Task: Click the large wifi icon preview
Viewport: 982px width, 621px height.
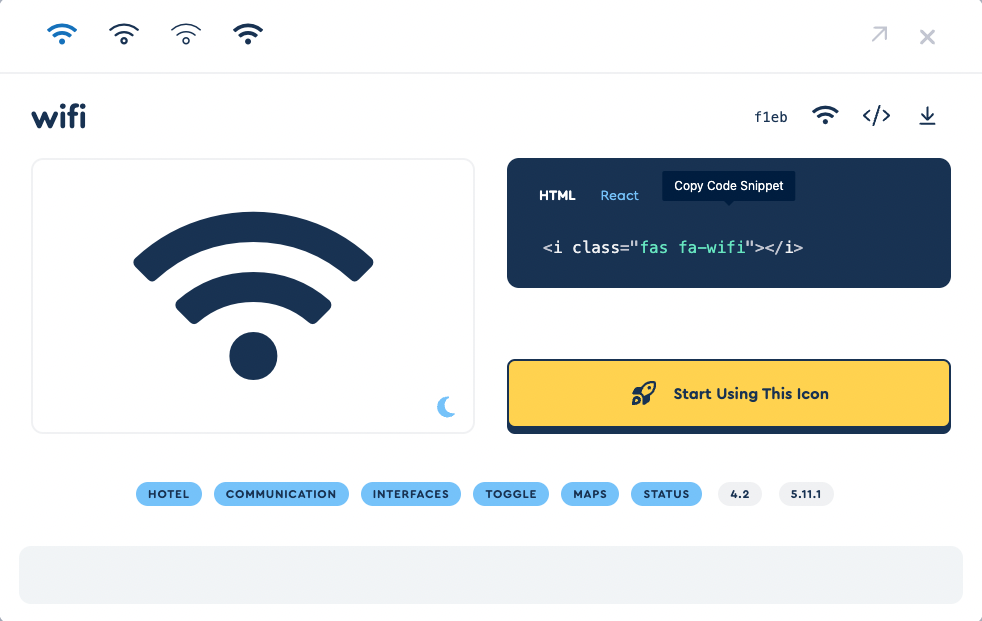Action: pyautogui.click(x=253, y=295)
